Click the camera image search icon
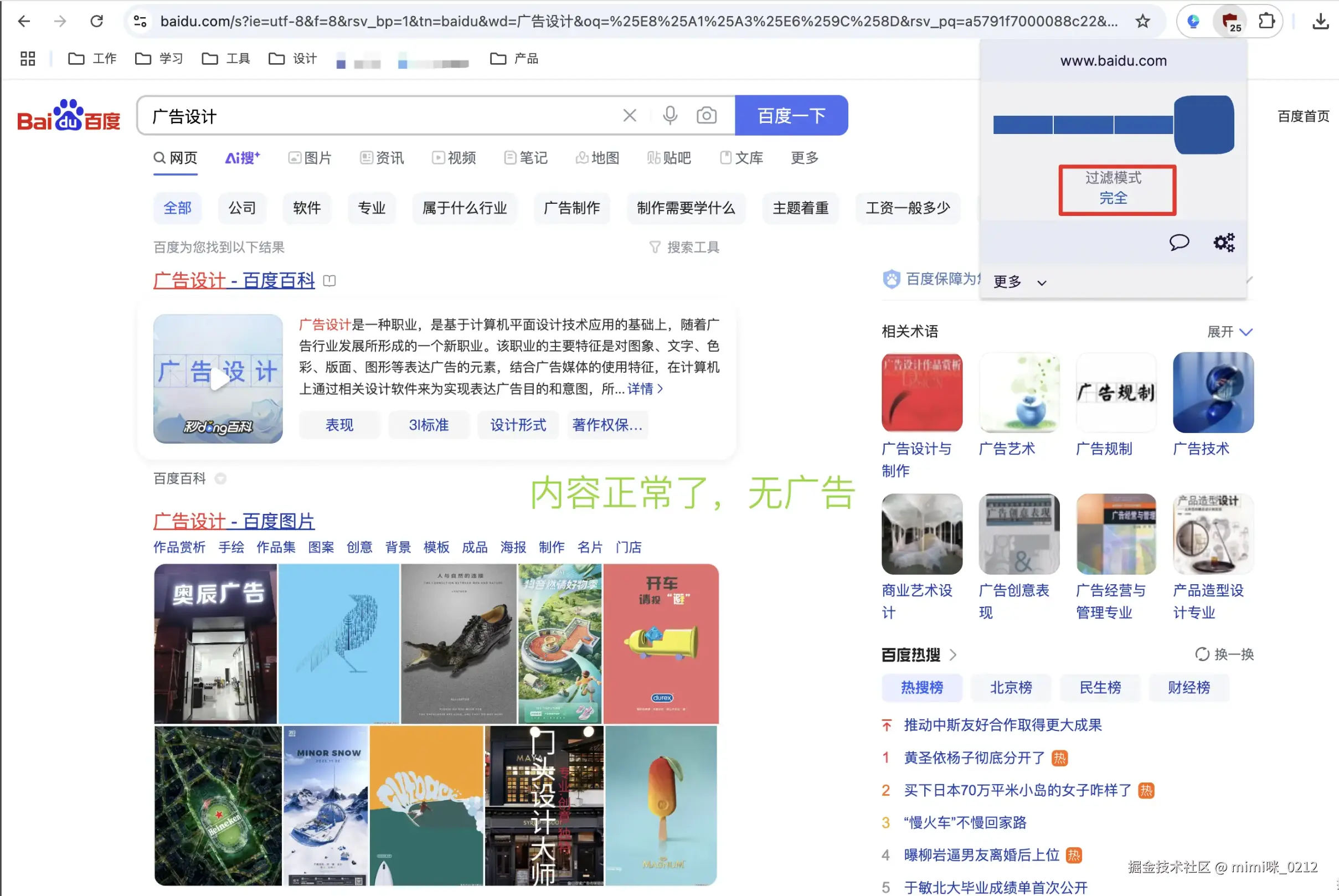This screenshot has height=896, width=1339. [706, 115]
